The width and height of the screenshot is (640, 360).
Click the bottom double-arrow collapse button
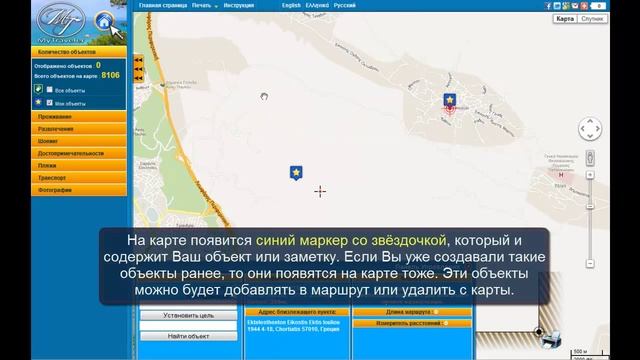[x=138, y=78]
